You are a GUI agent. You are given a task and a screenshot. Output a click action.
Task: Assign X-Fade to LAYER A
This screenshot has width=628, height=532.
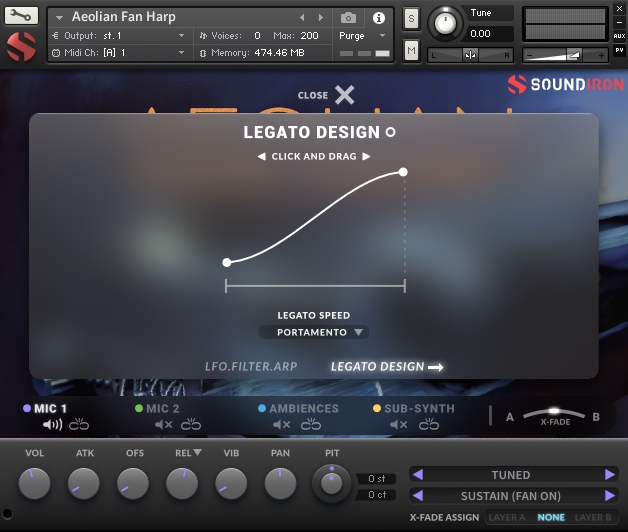click(x=507, y=518)
